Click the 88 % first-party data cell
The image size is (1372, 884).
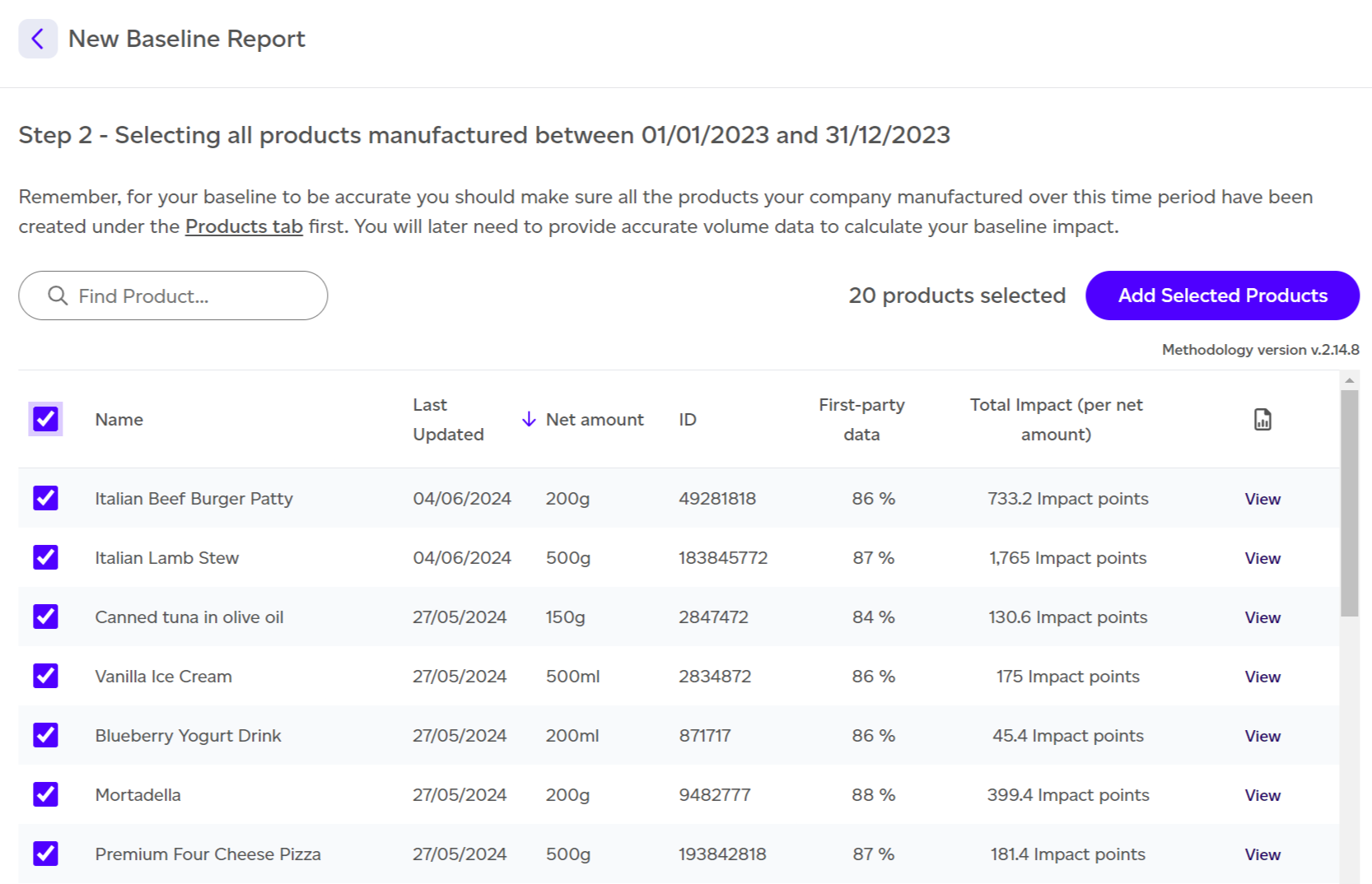[873, 795]
